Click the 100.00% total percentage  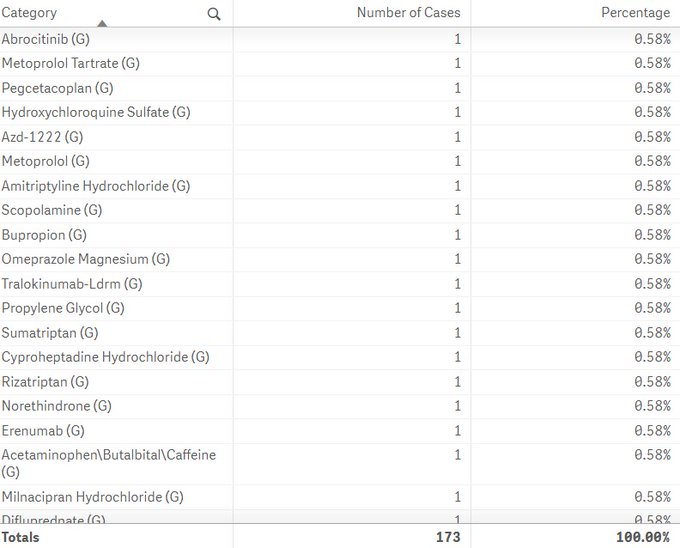point(643,537)
